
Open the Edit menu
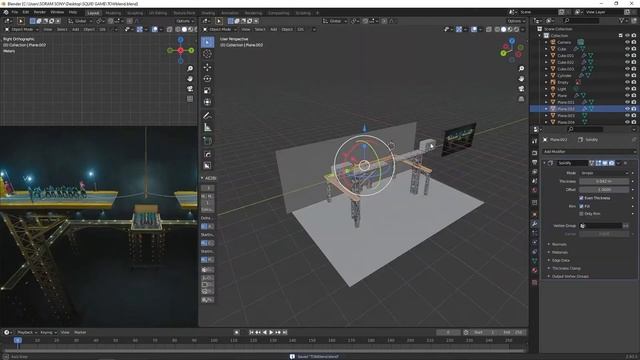[26, 12]
